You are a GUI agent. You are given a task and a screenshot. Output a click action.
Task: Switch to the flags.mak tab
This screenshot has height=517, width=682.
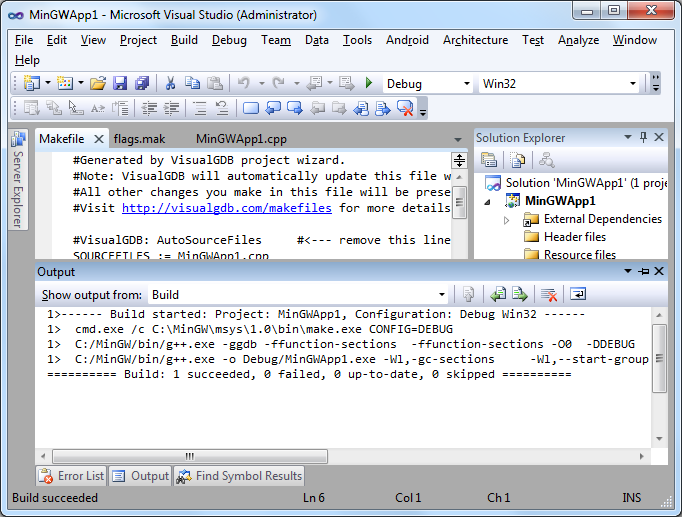pos(139,139)
